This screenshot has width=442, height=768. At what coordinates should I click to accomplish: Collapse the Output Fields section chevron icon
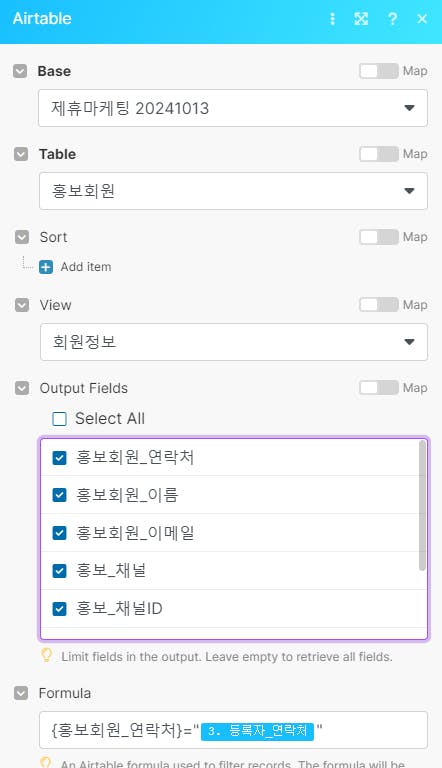[x=22, y=388]
